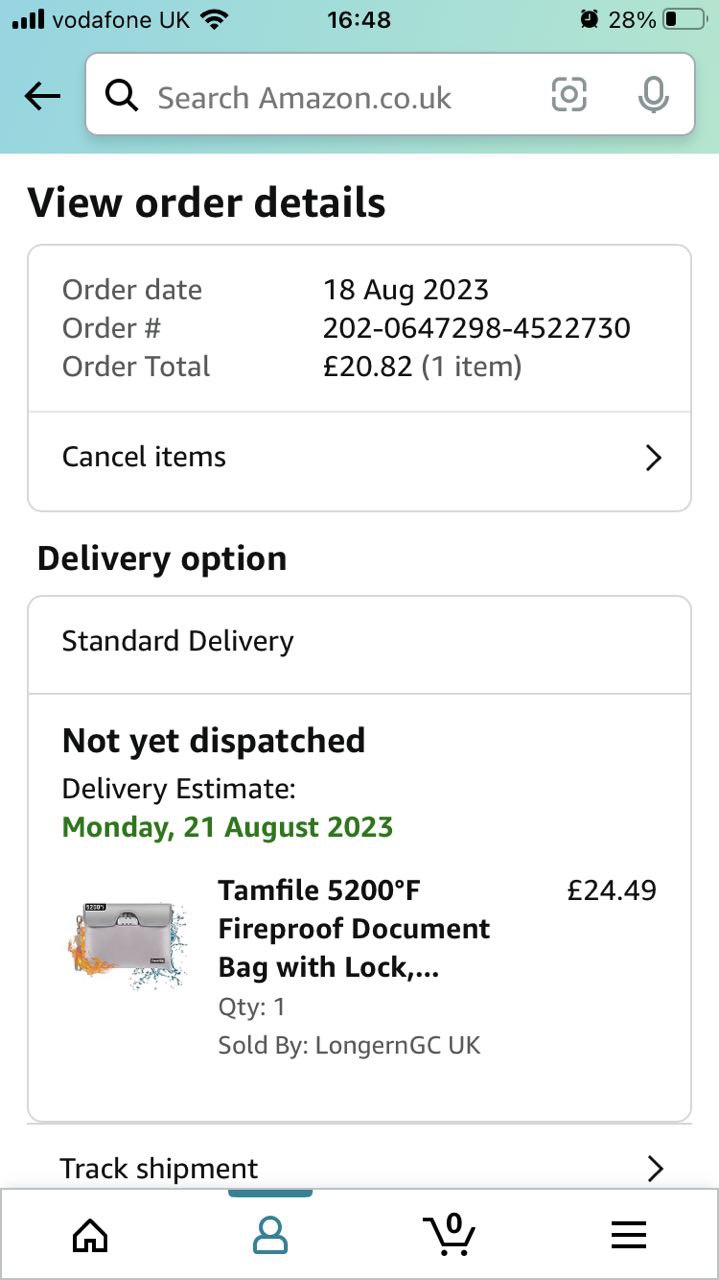Expand the Track shipment chevron
This screenshot has height=1280, width=719.
[x=655, y=1168]
